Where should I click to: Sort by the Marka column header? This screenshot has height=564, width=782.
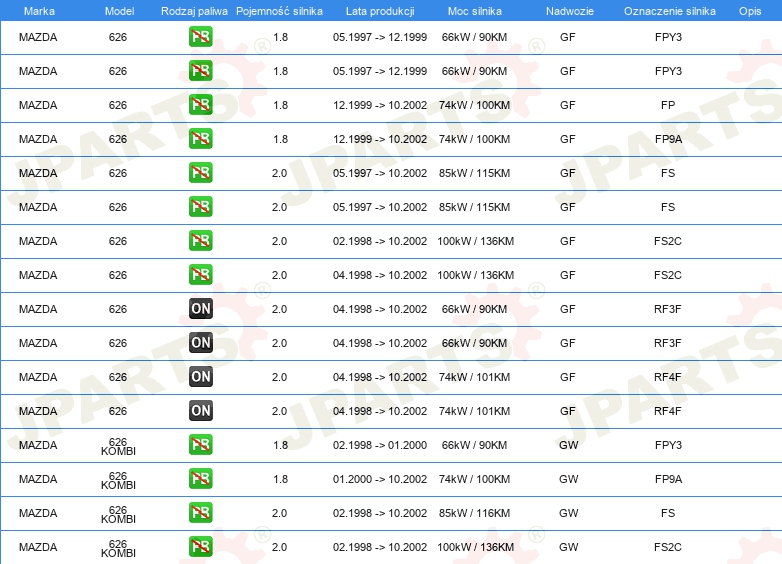[39, 11]
